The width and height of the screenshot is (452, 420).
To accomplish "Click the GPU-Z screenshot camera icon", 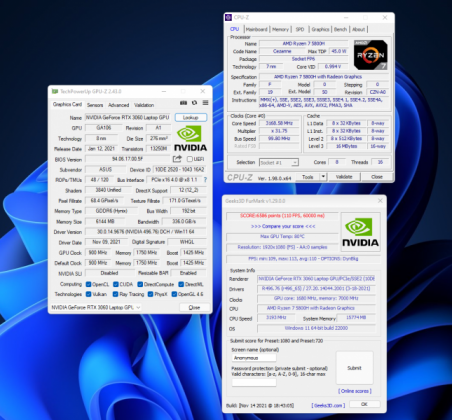I will coord(183,103).
